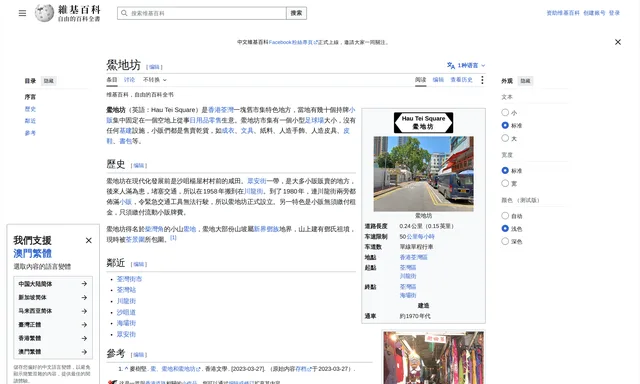640x384 pixels.
Task: Jump to 序言 in contents
Action: (30, 97)
